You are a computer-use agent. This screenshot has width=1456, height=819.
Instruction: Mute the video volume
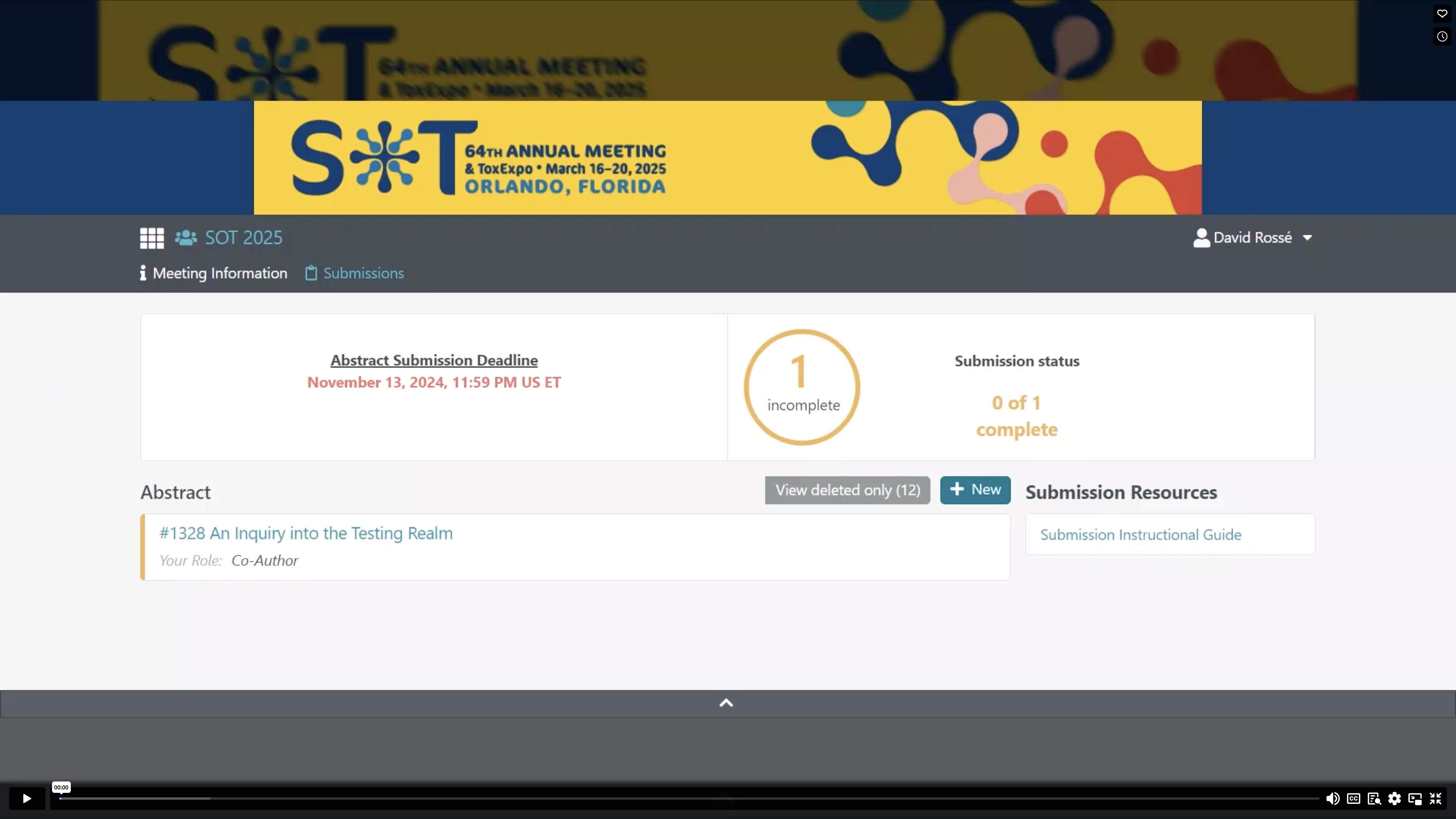[1332, 799]
